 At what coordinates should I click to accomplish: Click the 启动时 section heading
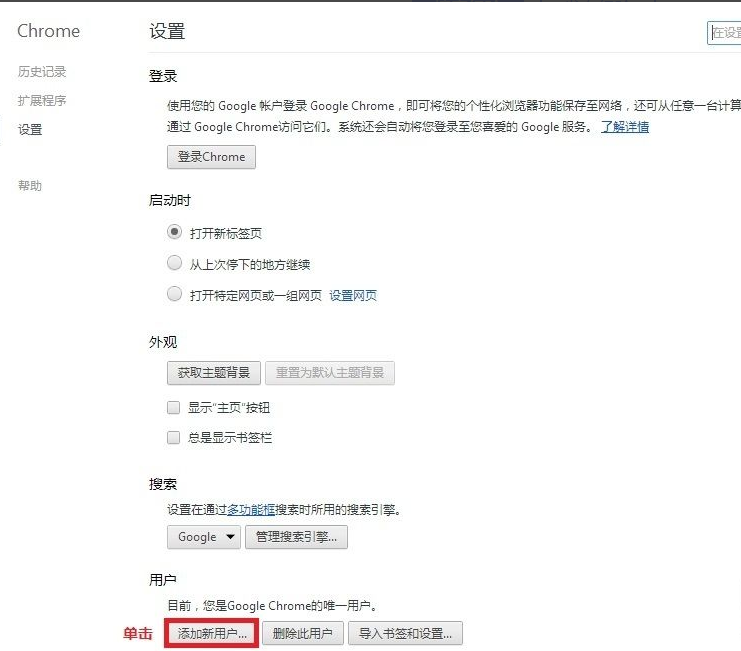point(170,200)
